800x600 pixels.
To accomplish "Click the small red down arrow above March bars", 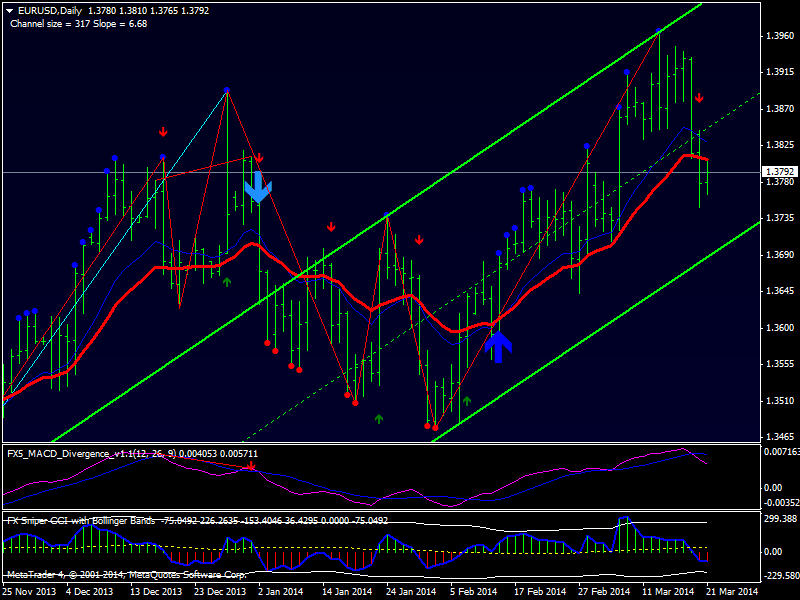I will coord(699,97).
